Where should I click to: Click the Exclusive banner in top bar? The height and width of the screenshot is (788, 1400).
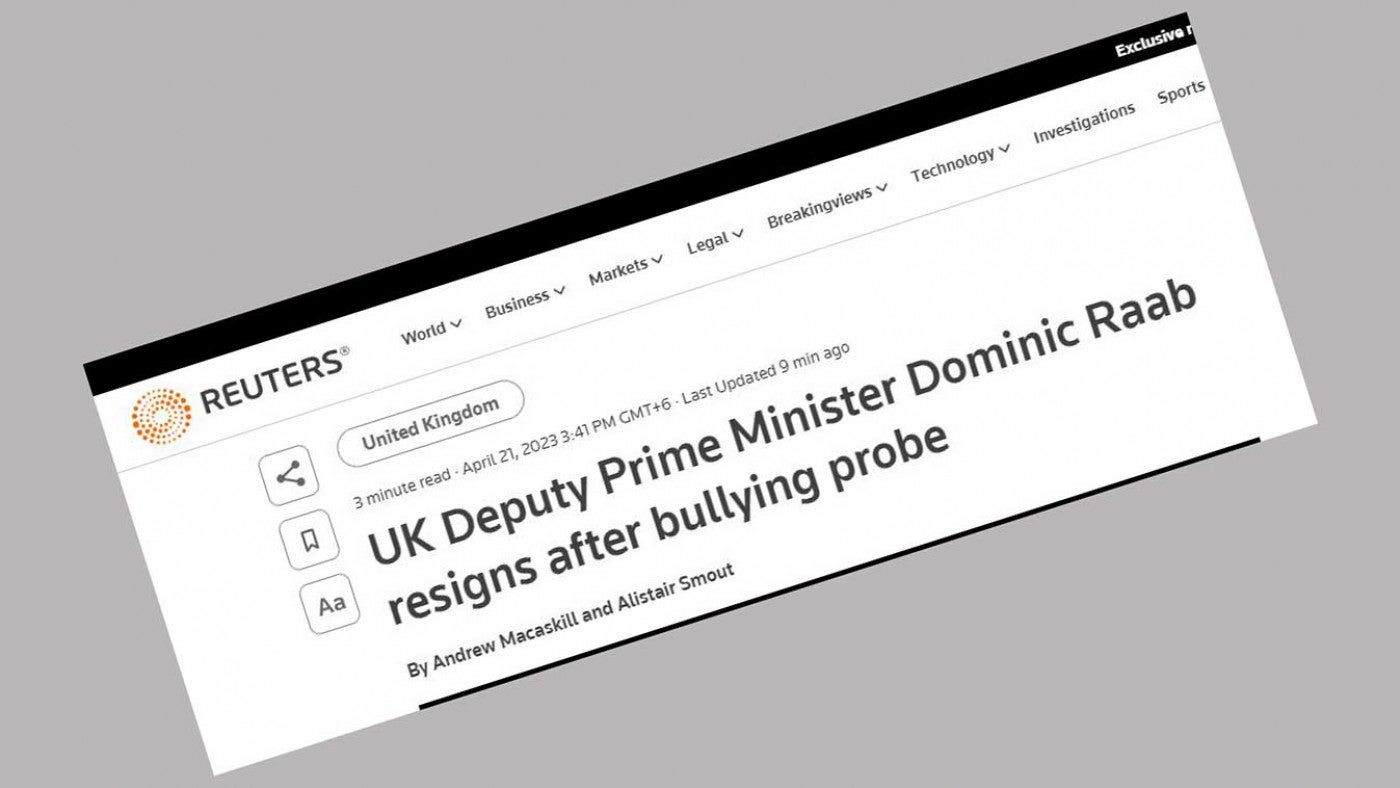pyautogui.click(x=1151, y=42)
